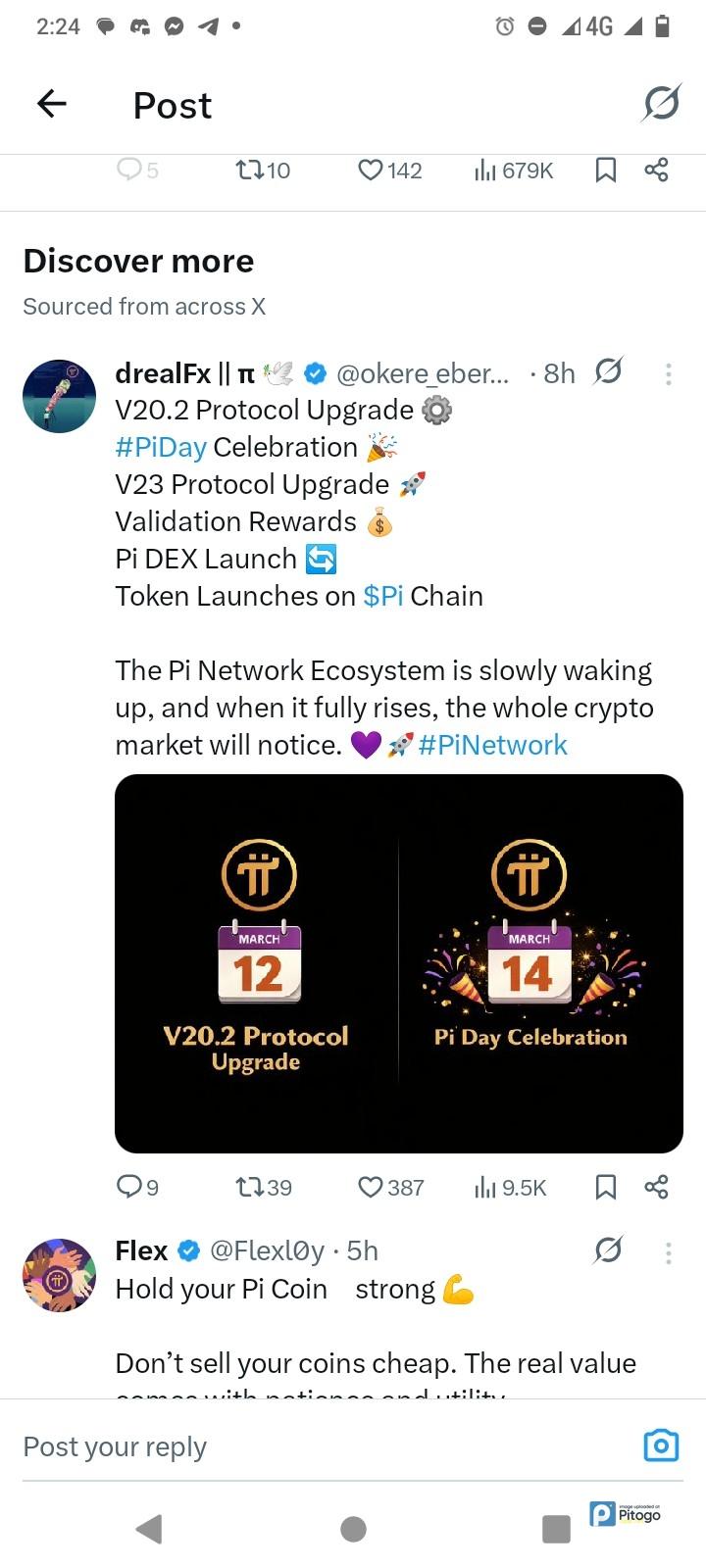The image size is (706, 1568).
Task: Open more options on Flex post
Action: point(668,1251)
